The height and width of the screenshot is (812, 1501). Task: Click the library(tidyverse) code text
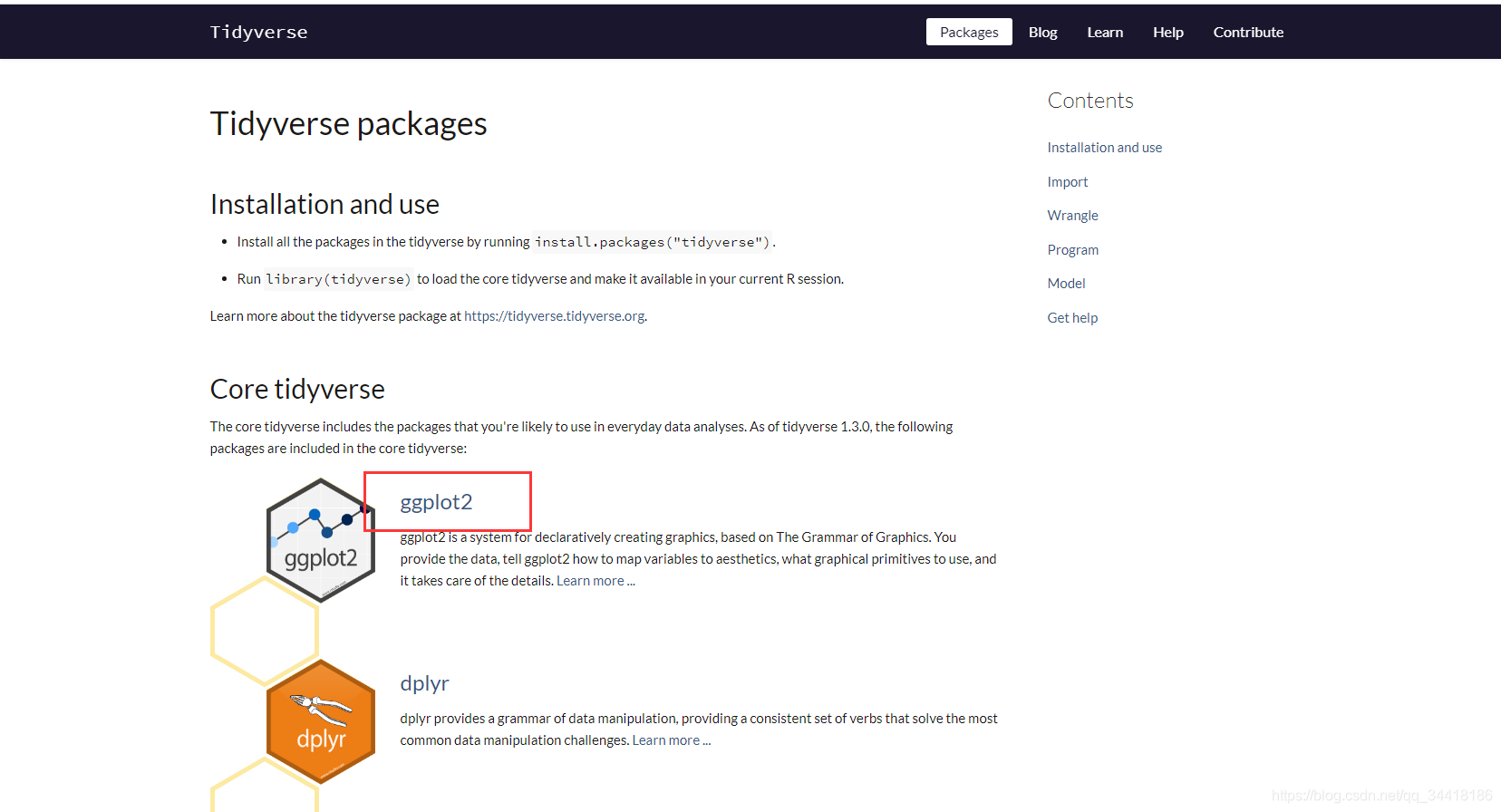pyautogui.click(x=338, y=279)
